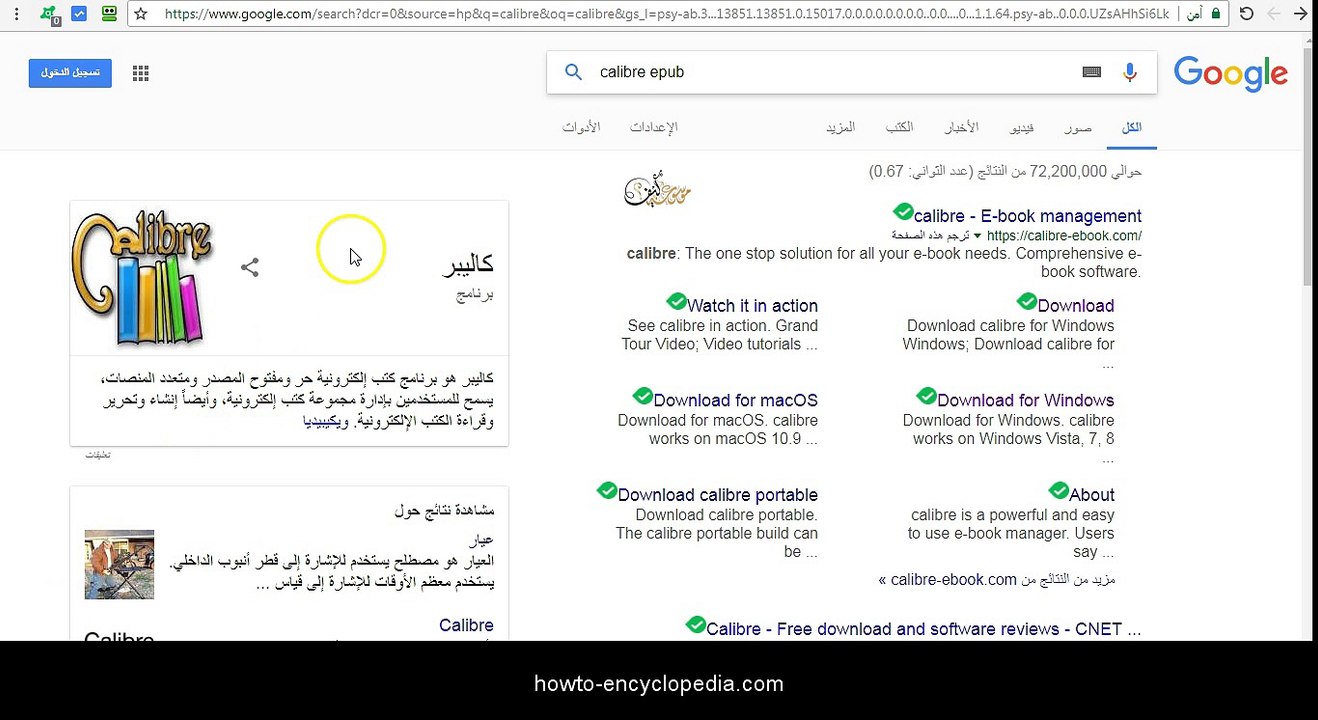Go forward using the right arrow

(x=1299, y=14)
